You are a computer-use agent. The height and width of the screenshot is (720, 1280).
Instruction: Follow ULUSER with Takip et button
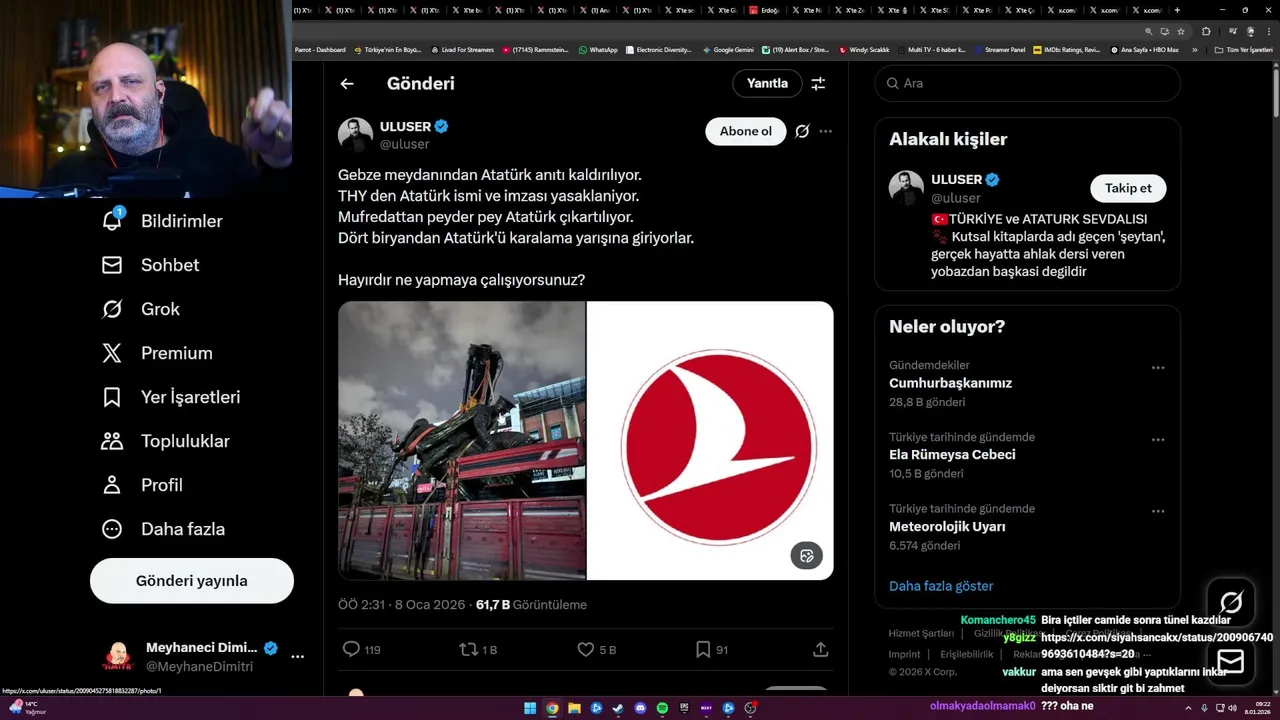[1128, 188]
